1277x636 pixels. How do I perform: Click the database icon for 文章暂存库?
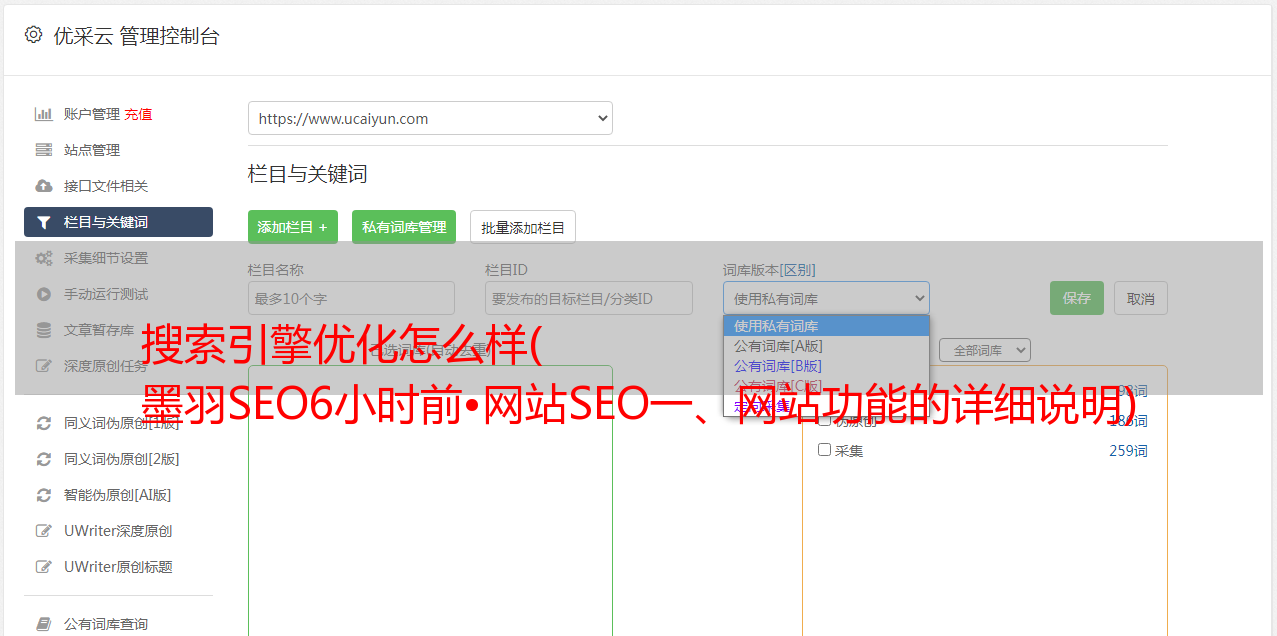[44, 330]
